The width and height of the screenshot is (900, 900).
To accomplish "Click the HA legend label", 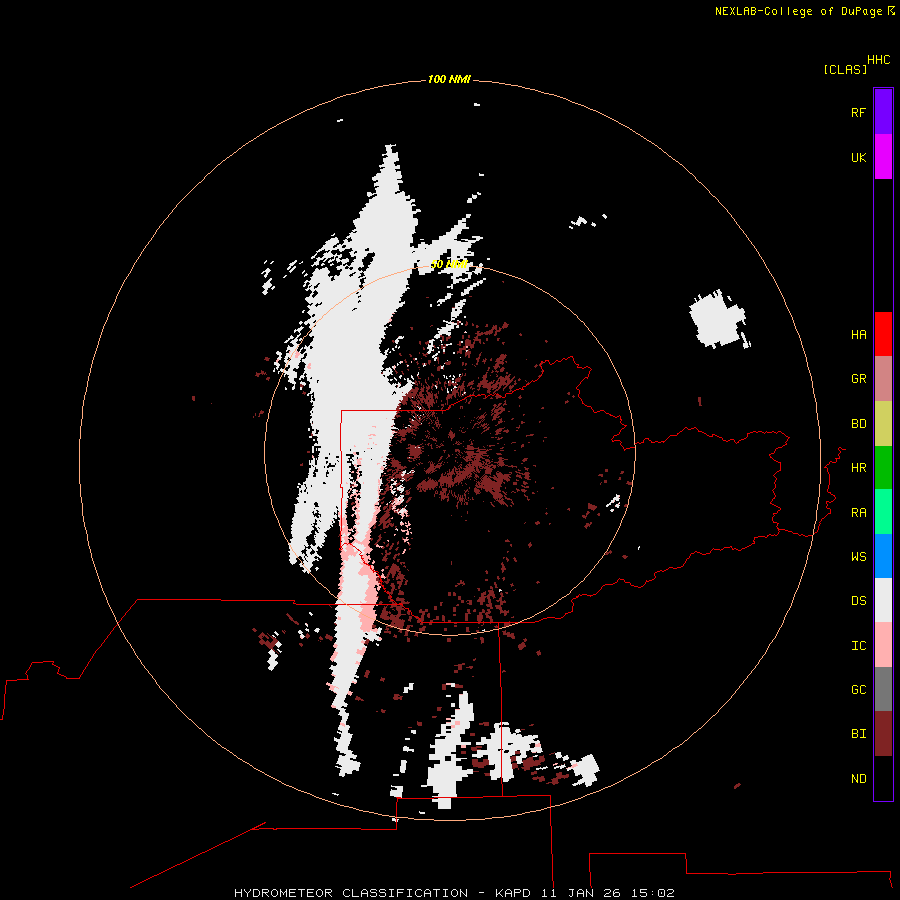I will [858, 335].
